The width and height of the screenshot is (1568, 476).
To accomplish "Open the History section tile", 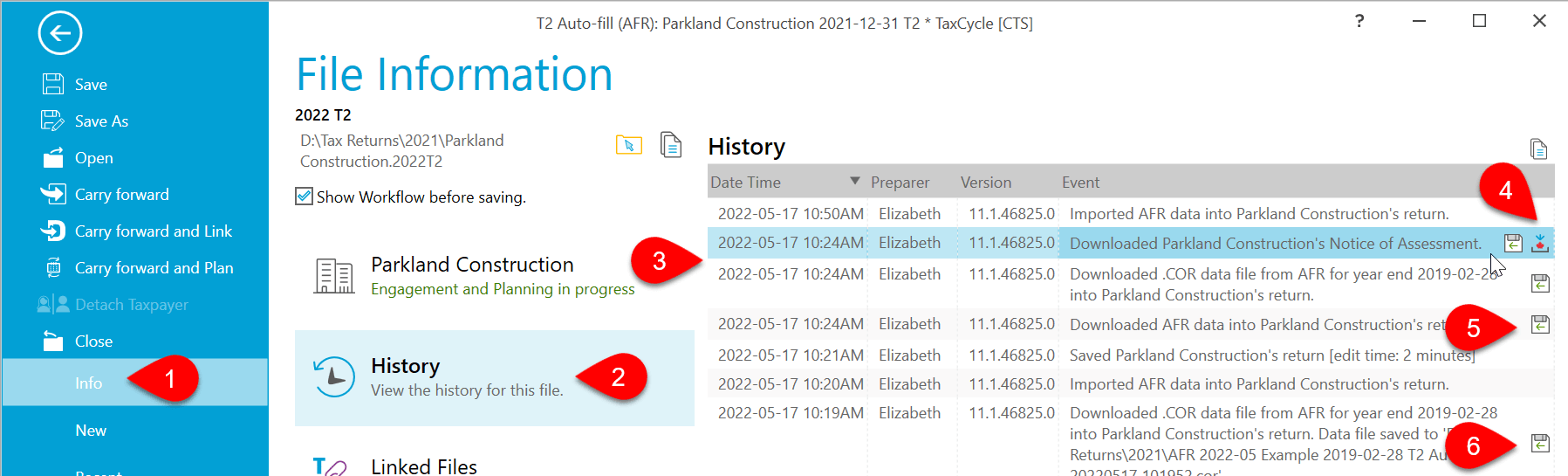I will (x=495, y=378).
